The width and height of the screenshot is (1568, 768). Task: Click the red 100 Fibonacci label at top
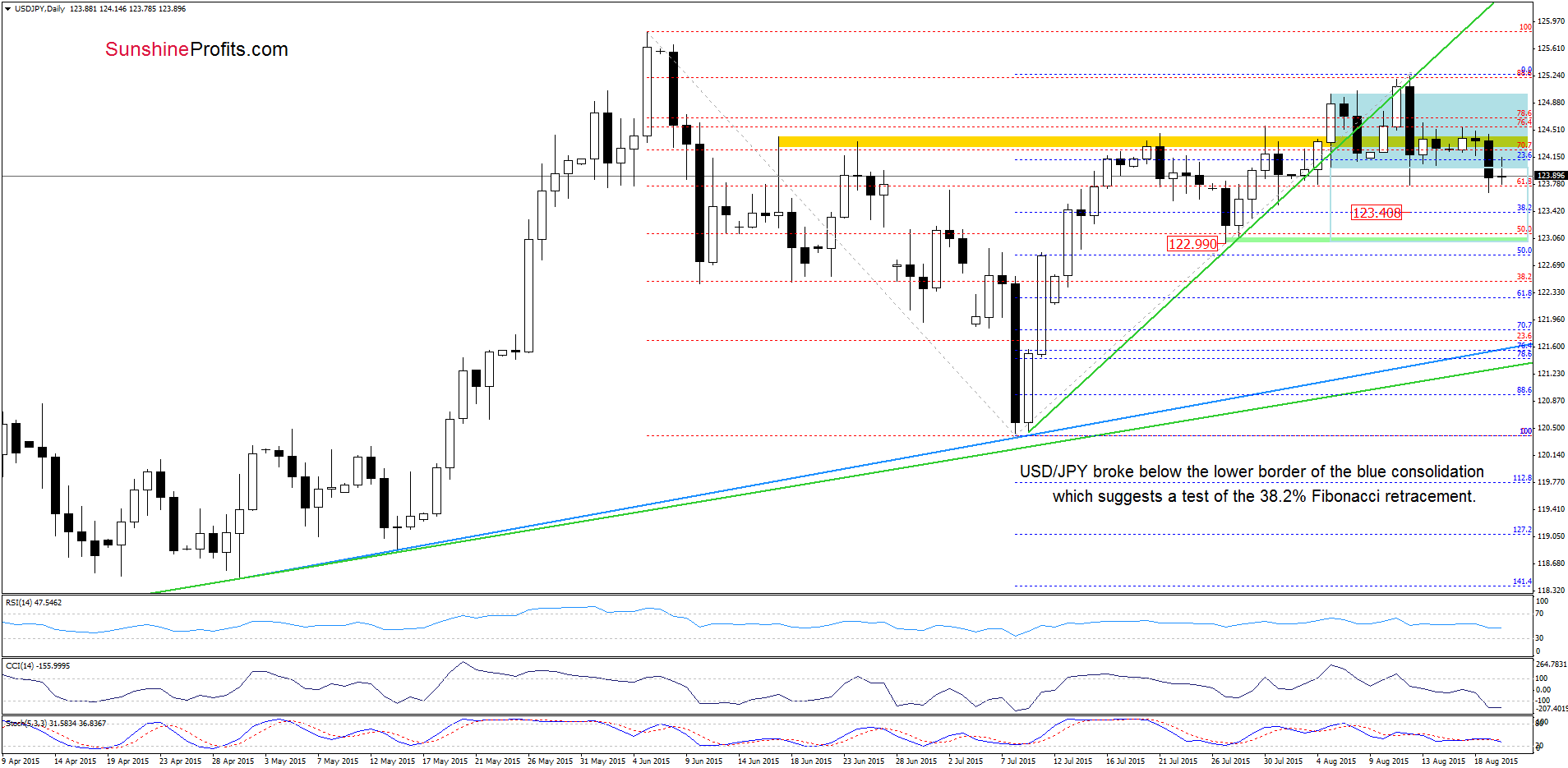tap(1525, 27)
